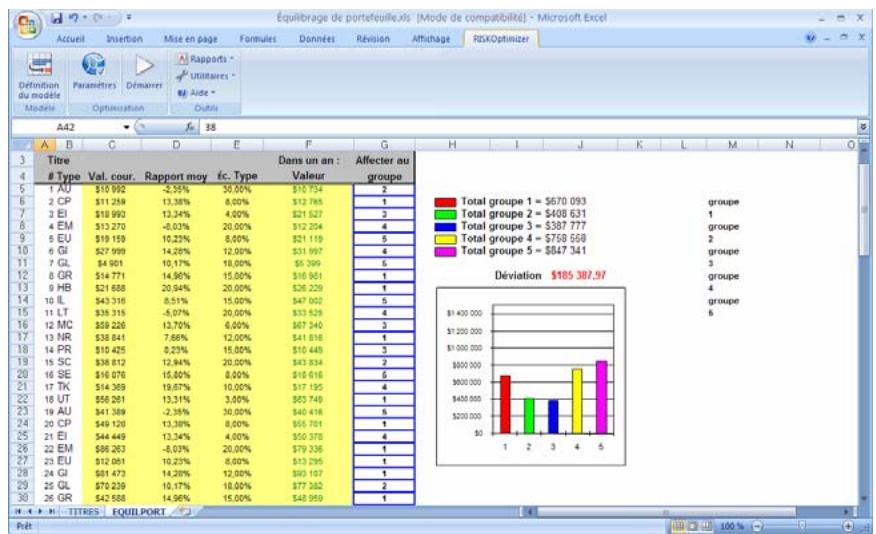Open the Données tab
Image resolution: width=876 pixels, height=534 pixels.
pyautogui.click(x=317, y=39)
